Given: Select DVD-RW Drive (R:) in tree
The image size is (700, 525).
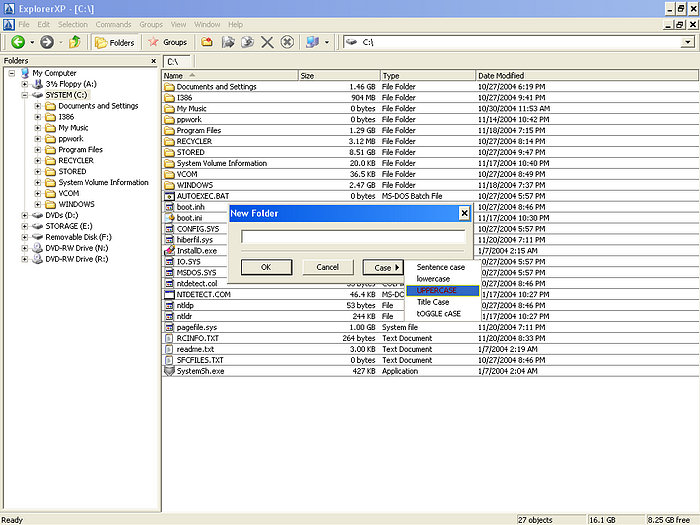Looking at the screenshot, I should 76,259.
